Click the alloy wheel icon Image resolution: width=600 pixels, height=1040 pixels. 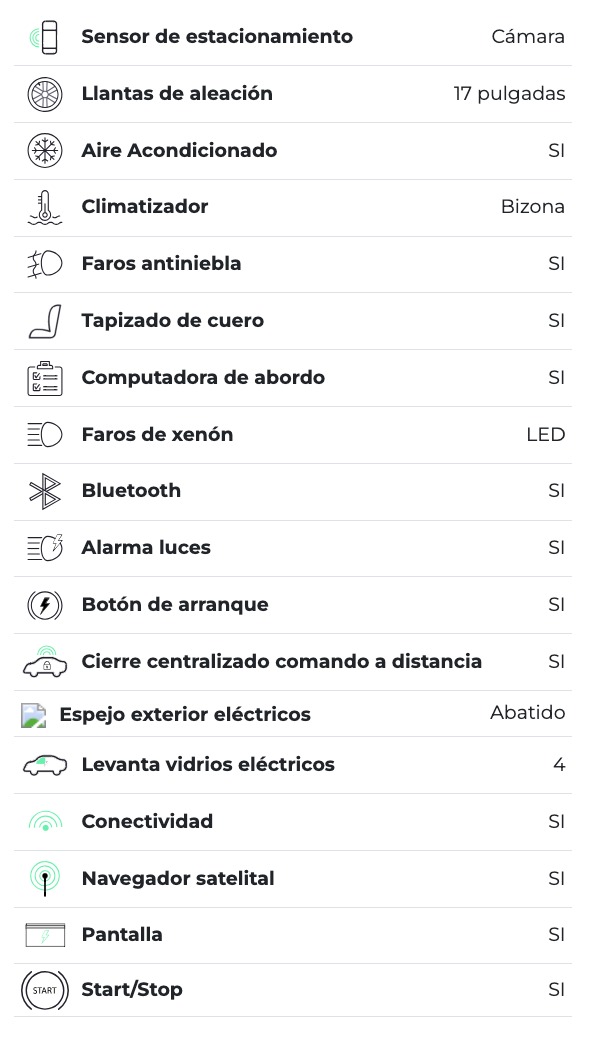click(x=44, y=94)
